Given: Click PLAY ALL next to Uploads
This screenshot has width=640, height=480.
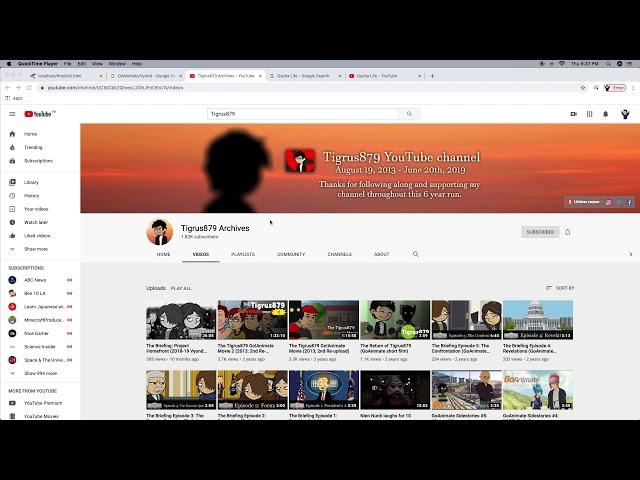Looking at the screenshot, I should (x=181, y=288).
